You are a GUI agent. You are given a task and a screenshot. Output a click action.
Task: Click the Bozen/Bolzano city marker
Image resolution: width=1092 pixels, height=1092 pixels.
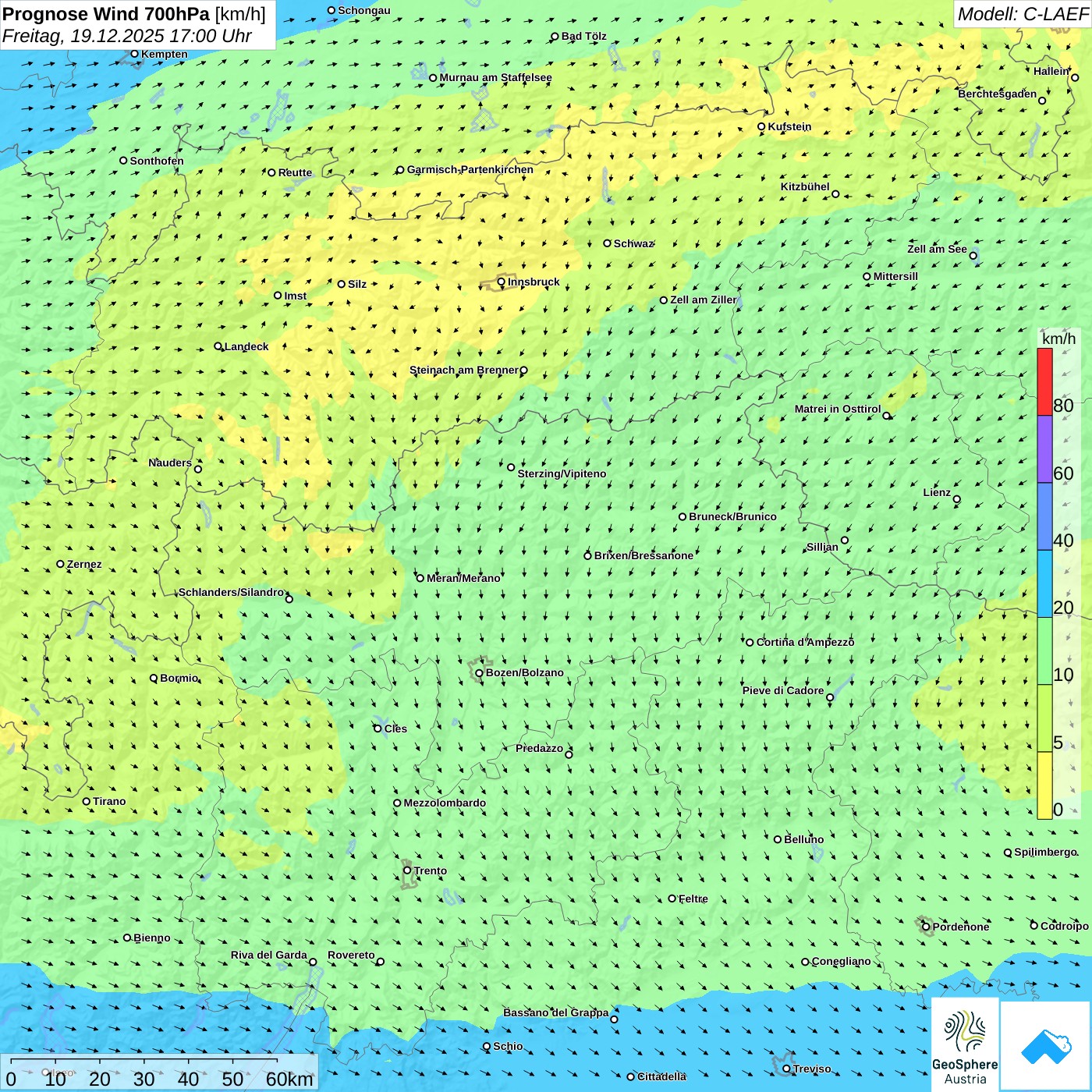479,673
